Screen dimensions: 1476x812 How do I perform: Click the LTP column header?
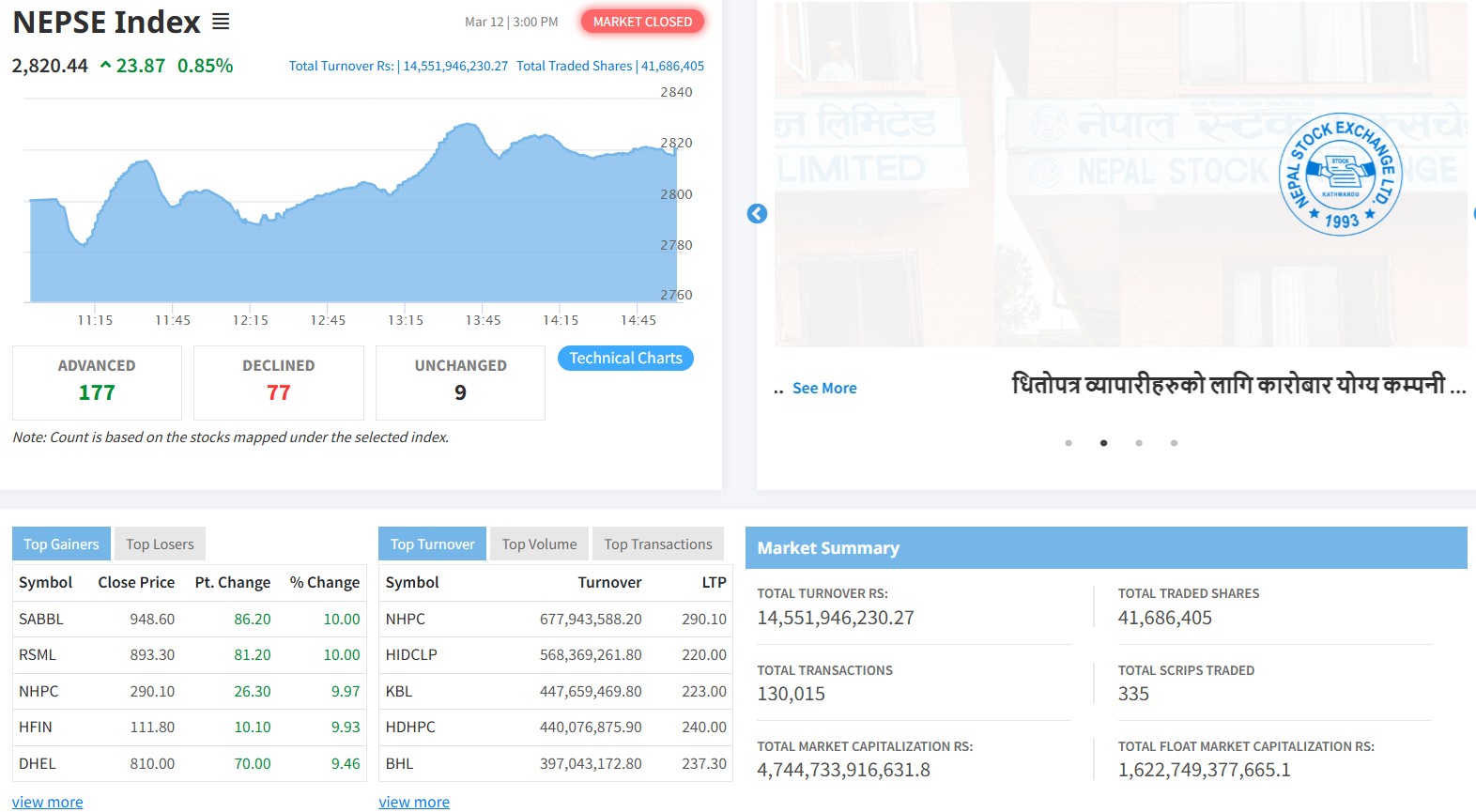tap(715, 583)
